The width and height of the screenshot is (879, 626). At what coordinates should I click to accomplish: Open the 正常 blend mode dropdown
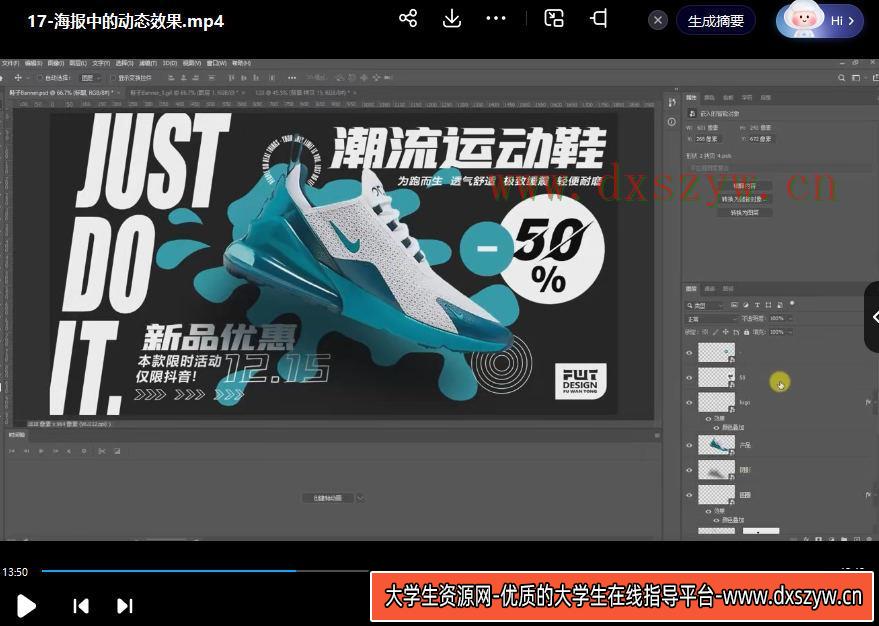[711, 319]
